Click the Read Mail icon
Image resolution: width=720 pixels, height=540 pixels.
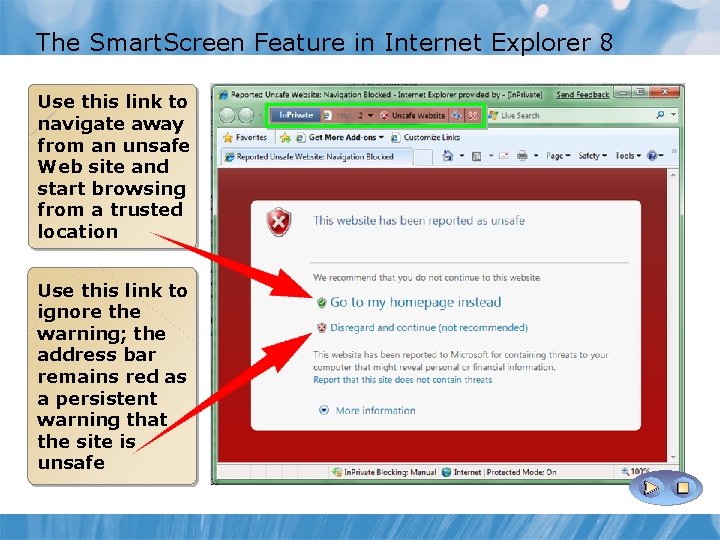(x=504, y=156)
